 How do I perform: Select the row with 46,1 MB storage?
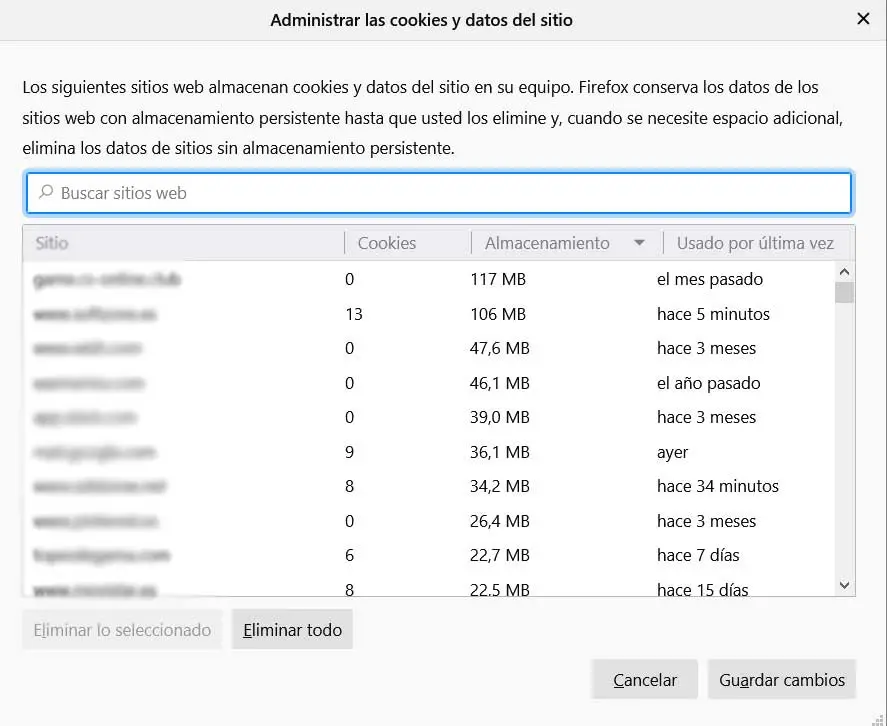(x=429, y=383)
